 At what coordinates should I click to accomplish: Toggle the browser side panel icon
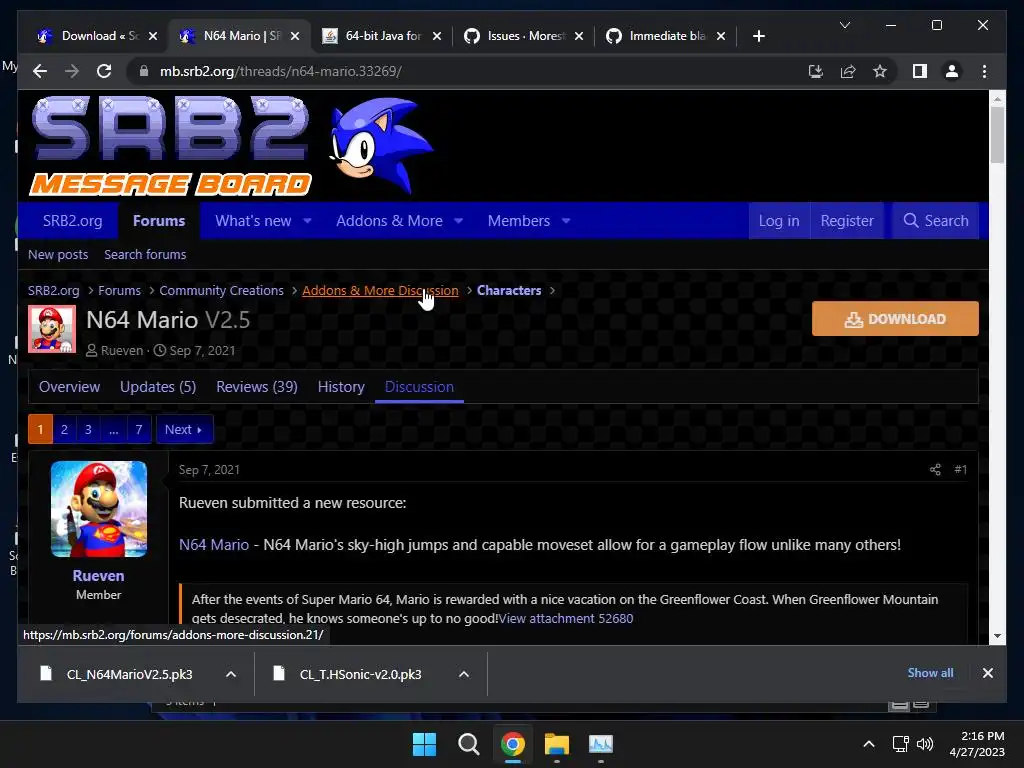pos(920,71)
